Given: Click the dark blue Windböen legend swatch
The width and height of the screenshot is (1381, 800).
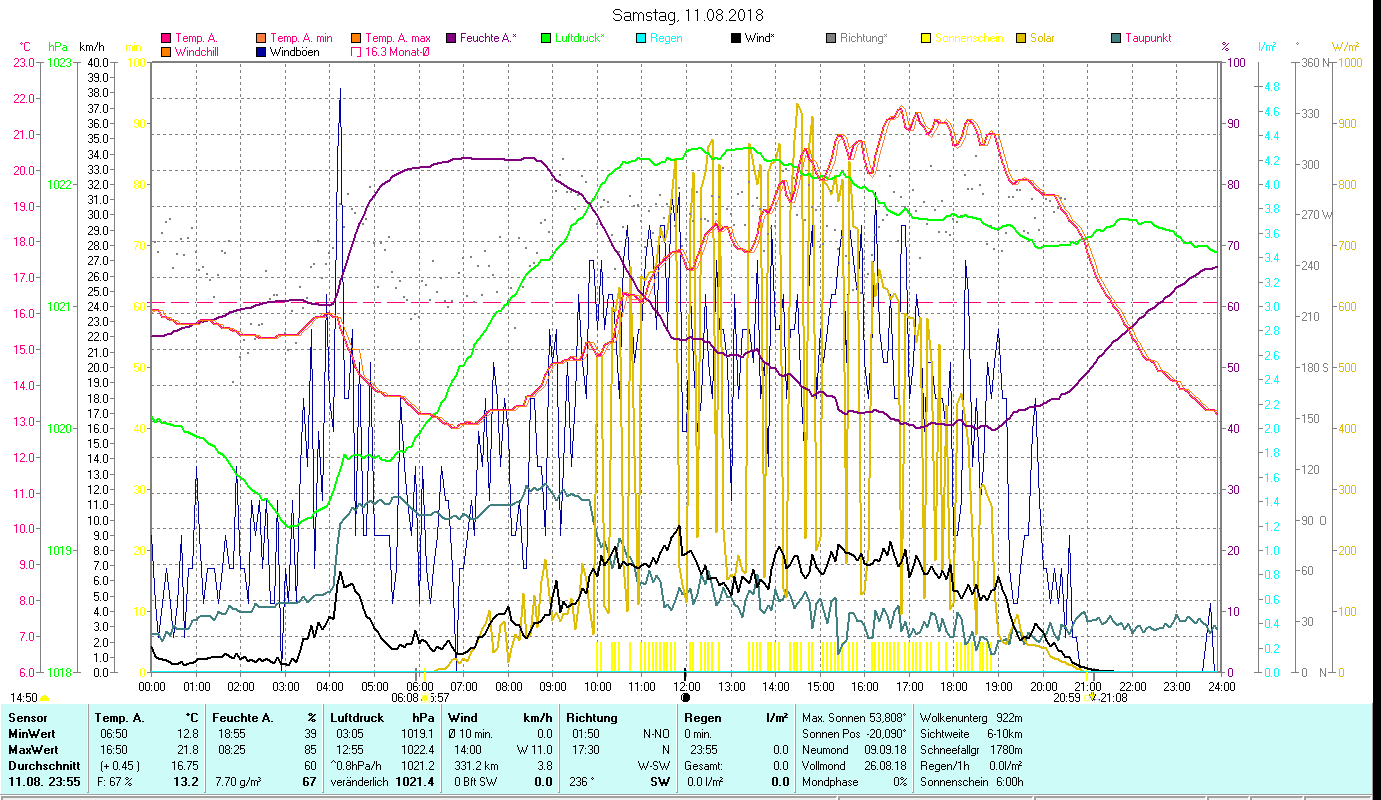Looking at the screenshot, I should click(262, 51).
